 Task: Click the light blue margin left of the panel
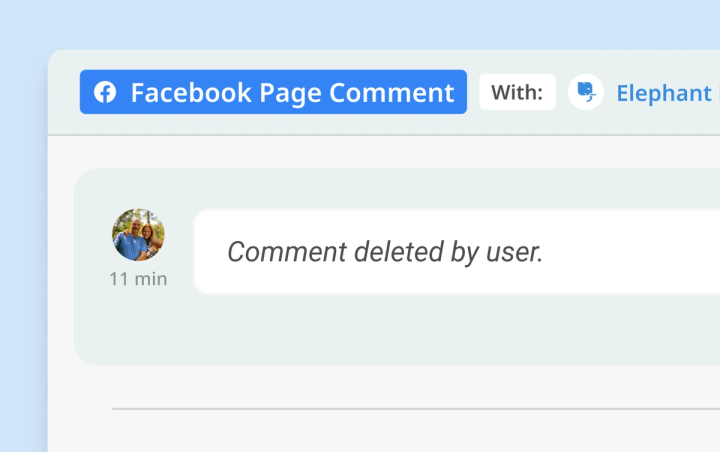pos(23,250)
